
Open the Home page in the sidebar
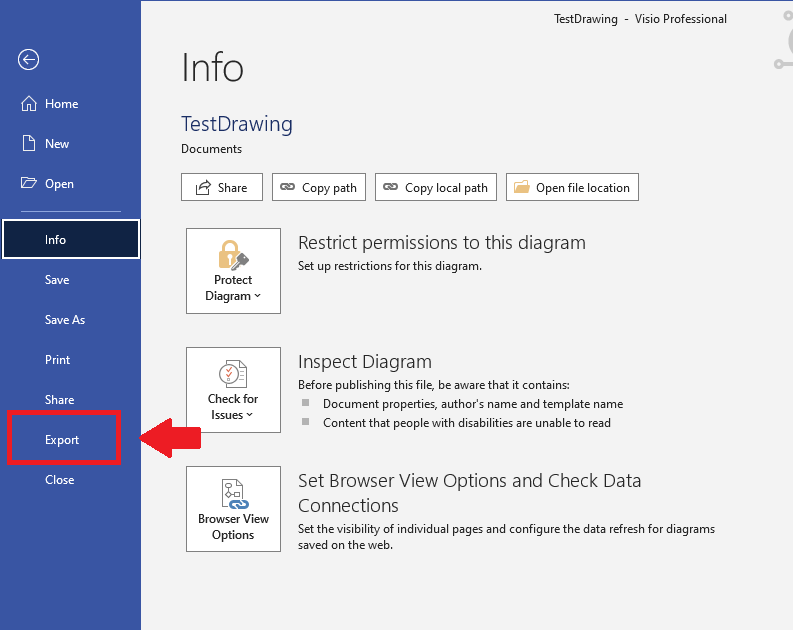(70, 104)
